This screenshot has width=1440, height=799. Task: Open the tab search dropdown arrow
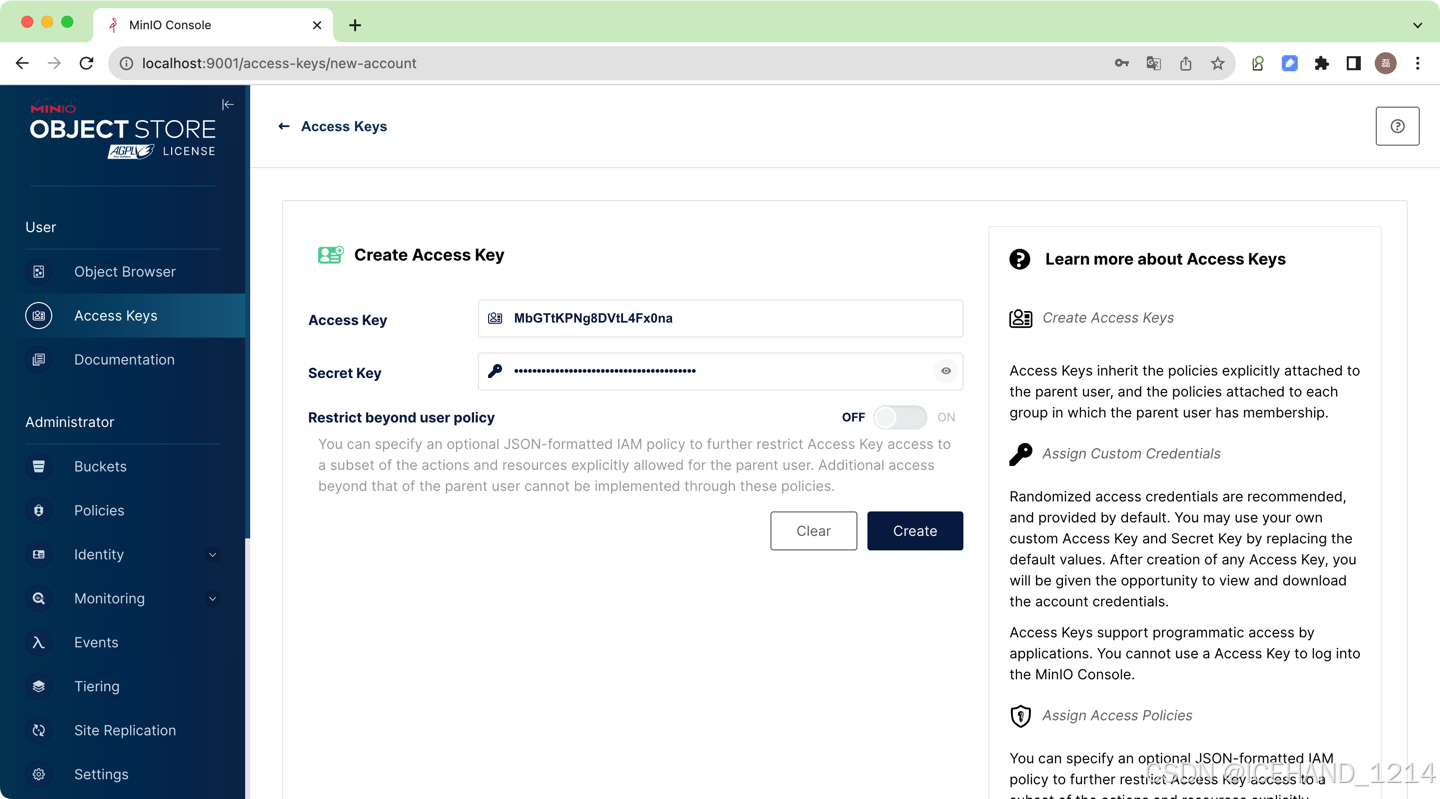pyautogui.click(x=1417, y=25)
